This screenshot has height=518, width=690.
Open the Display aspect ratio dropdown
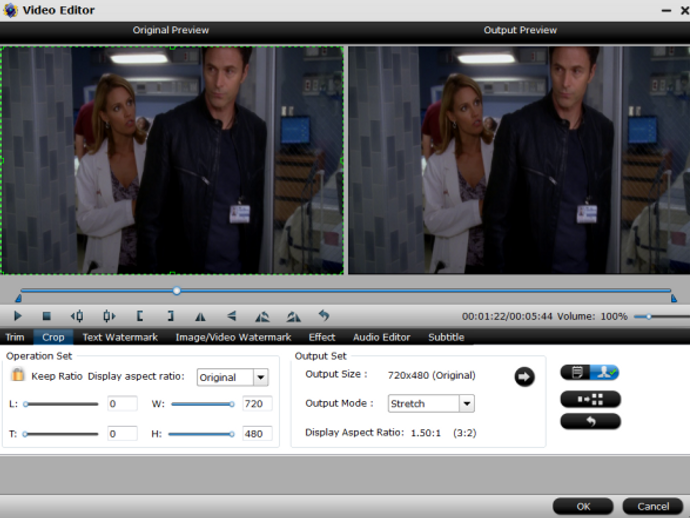point(261,377)
